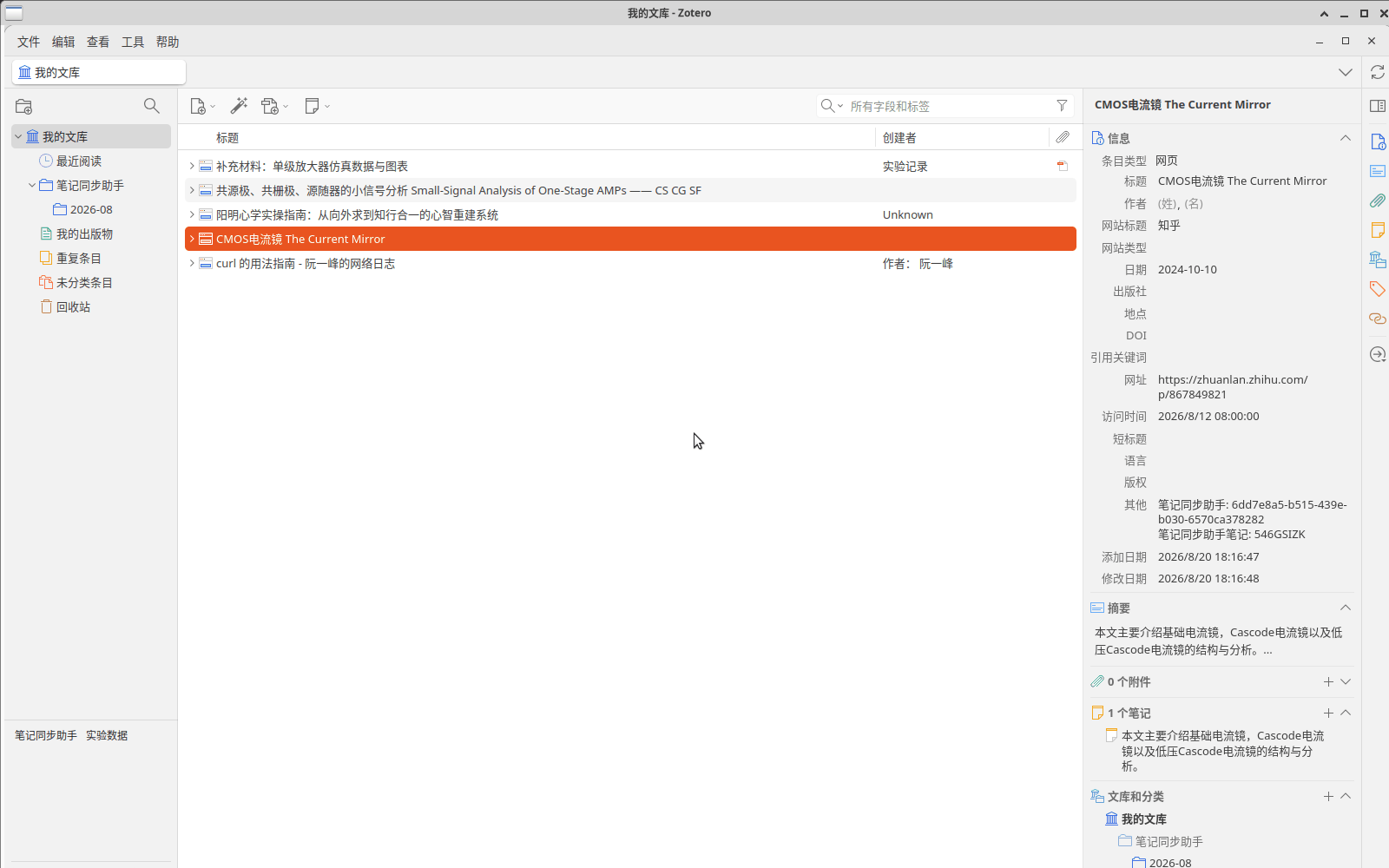Open the Add Attachment button

[274, 106]
